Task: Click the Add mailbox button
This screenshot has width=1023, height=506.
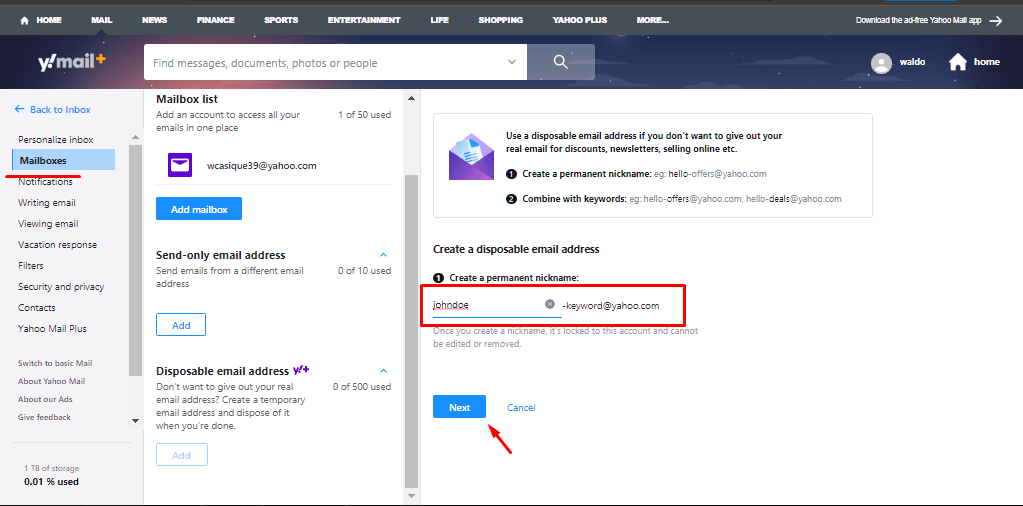Action: click(199, 209)
